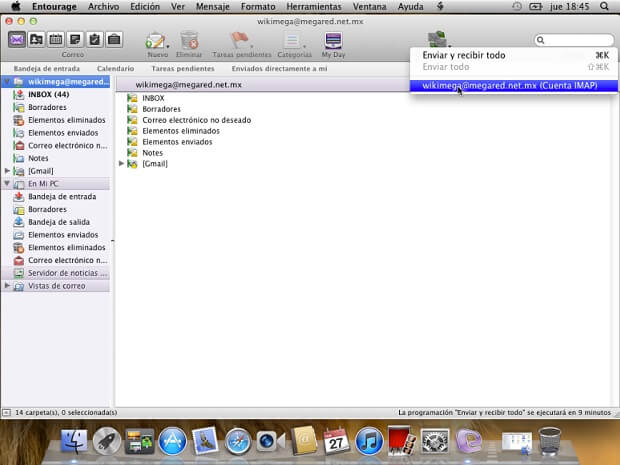Open the Ventana menu
This screenshot has height=465, width=620.
[369, 7]
